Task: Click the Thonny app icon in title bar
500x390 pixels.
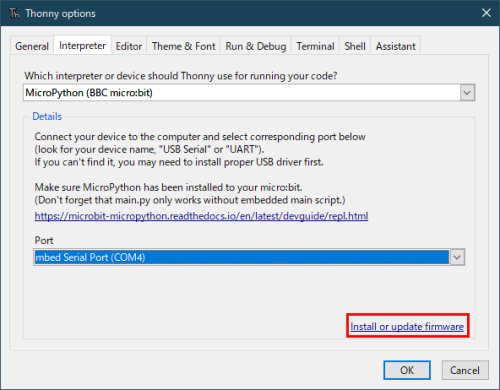Action: coord(14,13)
